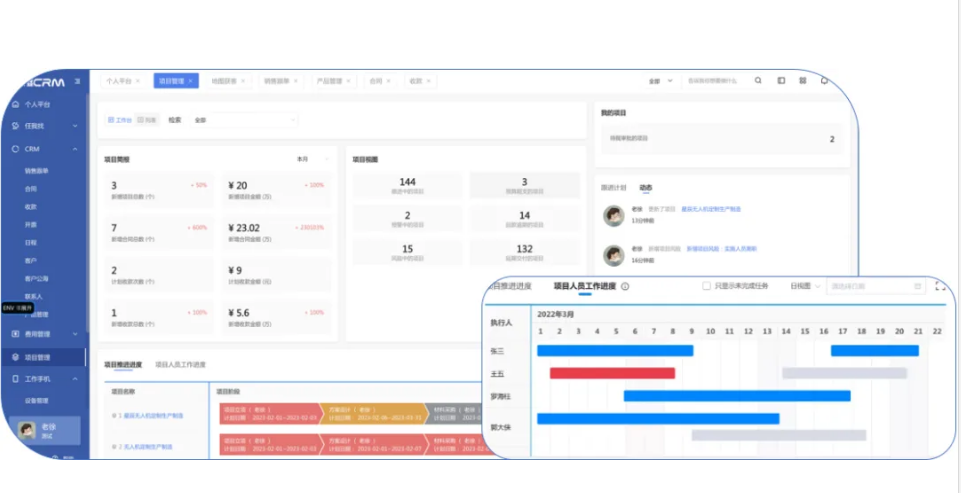Image resolution: width=961 pixels, height=493 pixels.
Task: Click the fullscreen icon in the Gantt panel
Action: pos(941,286)
